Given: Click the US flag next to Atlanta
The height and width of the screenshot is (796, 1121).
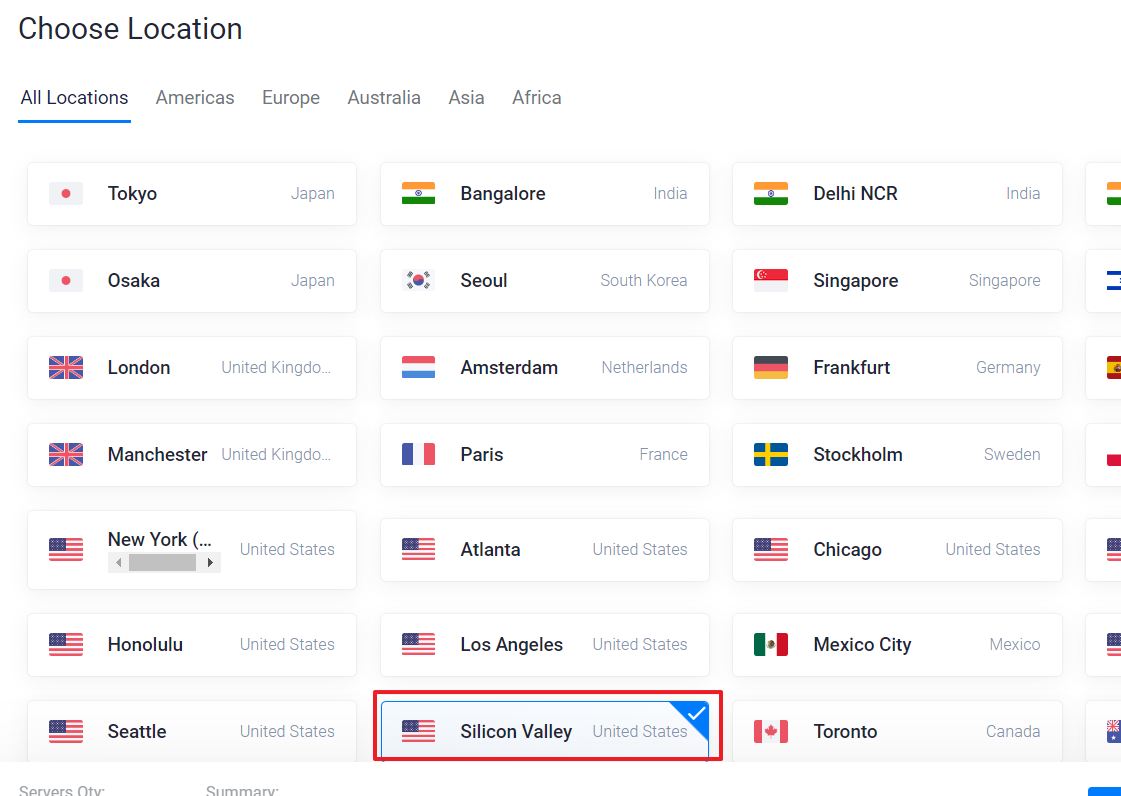Looking at the screenshot, I should pos(418,550).
